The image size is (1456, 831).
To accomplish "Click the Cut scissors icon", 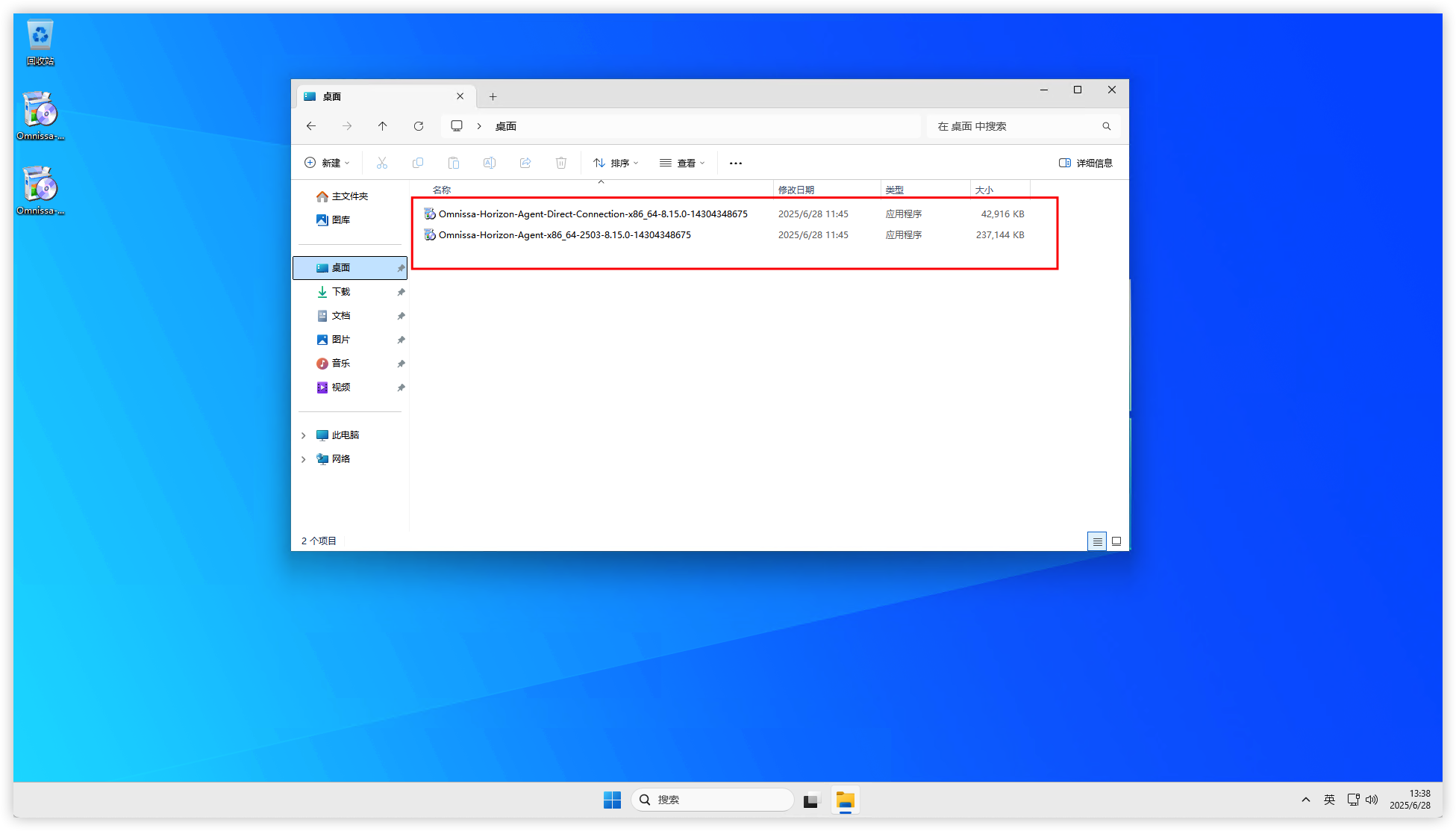I will coord(382,163).
